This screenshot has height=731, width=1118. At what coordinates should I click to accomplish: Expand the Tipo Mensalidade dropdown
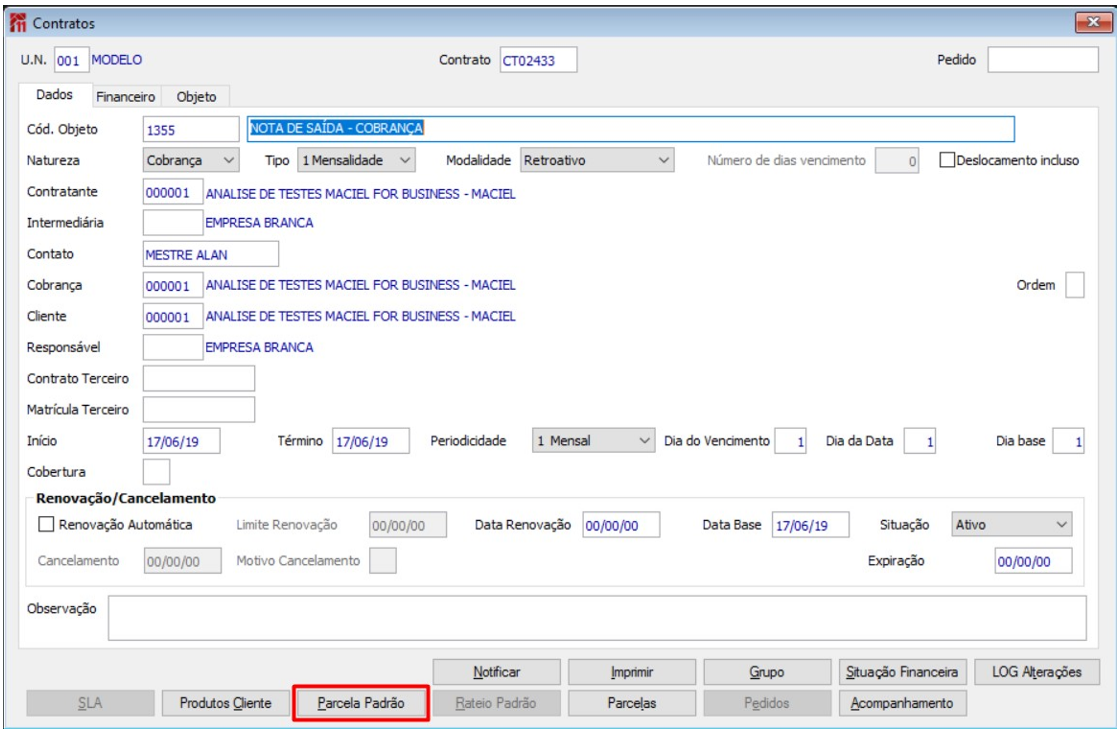pyautogui.click(x=357, y=160)
